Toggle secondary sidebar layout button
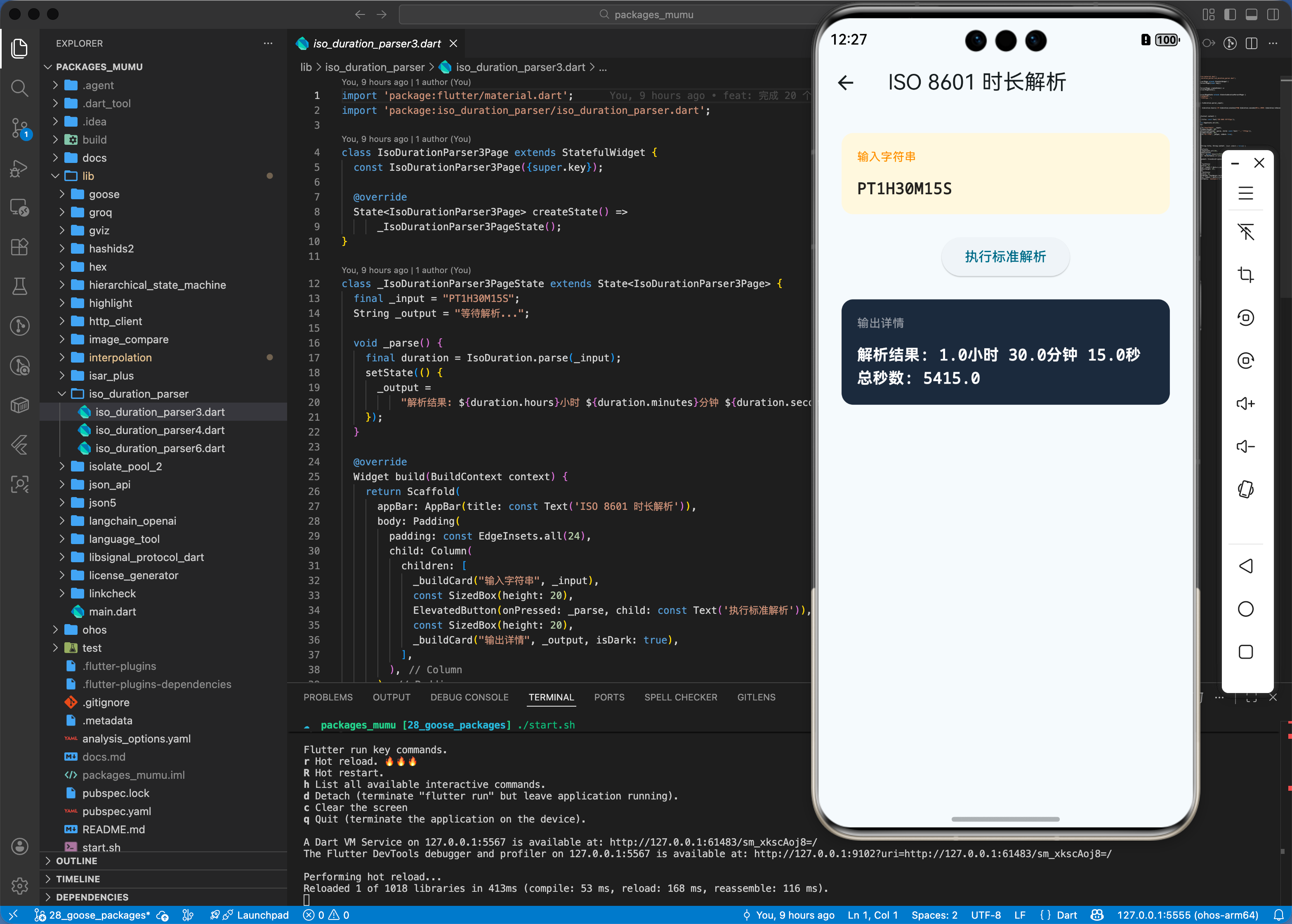The height and width of the screenshot is (924, 1292). pyautogui.click(x=1273, y=14)
